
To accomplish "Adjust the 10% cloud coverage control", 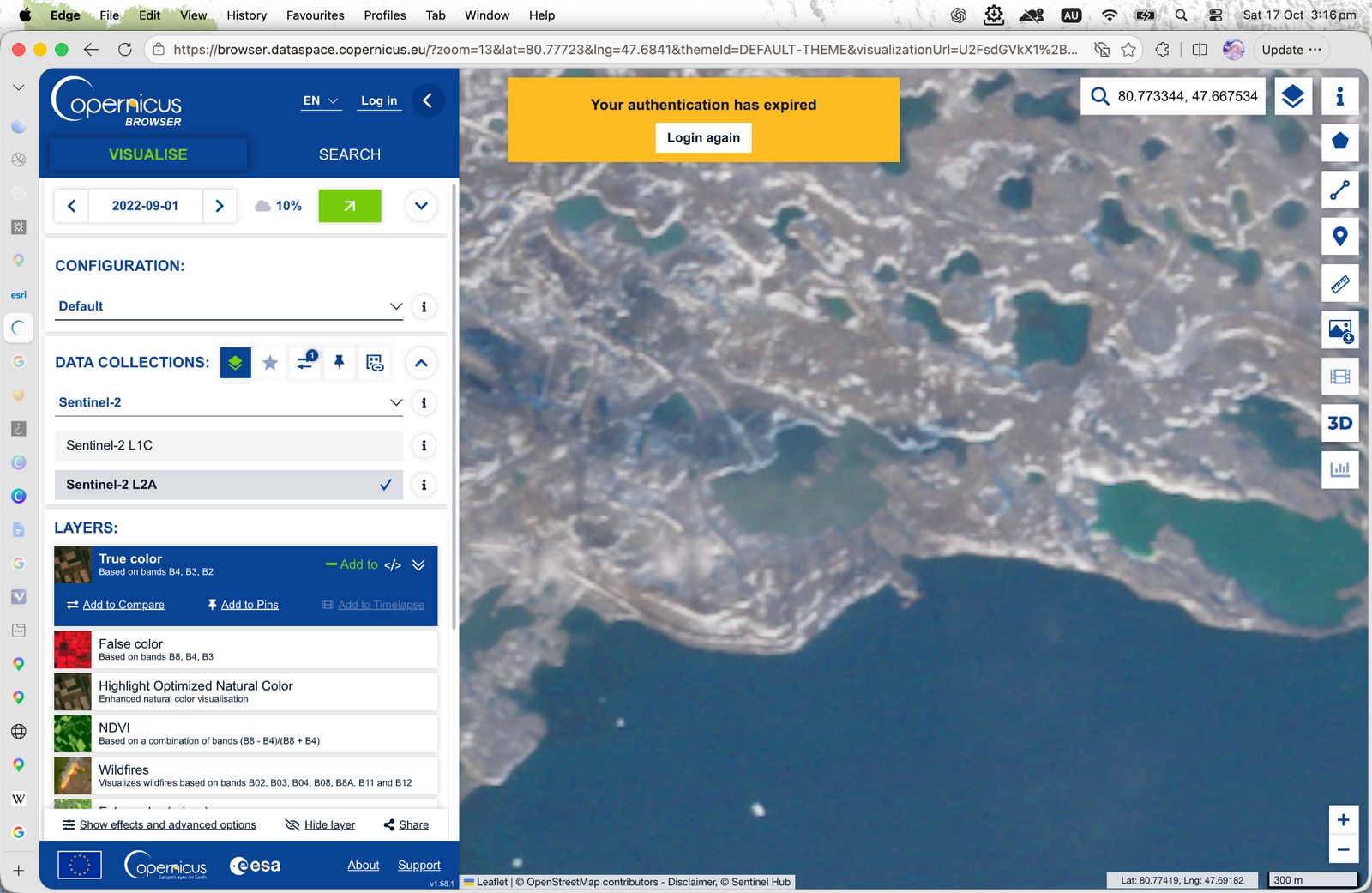I will click(279, 206).
